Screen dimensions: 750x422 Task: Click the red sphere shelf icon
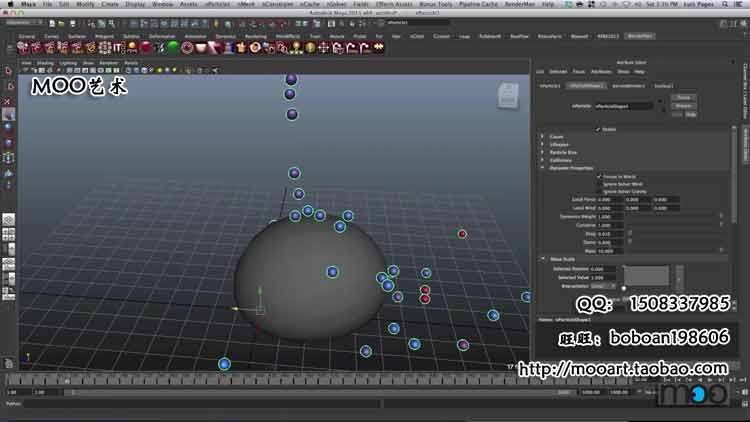145,47
